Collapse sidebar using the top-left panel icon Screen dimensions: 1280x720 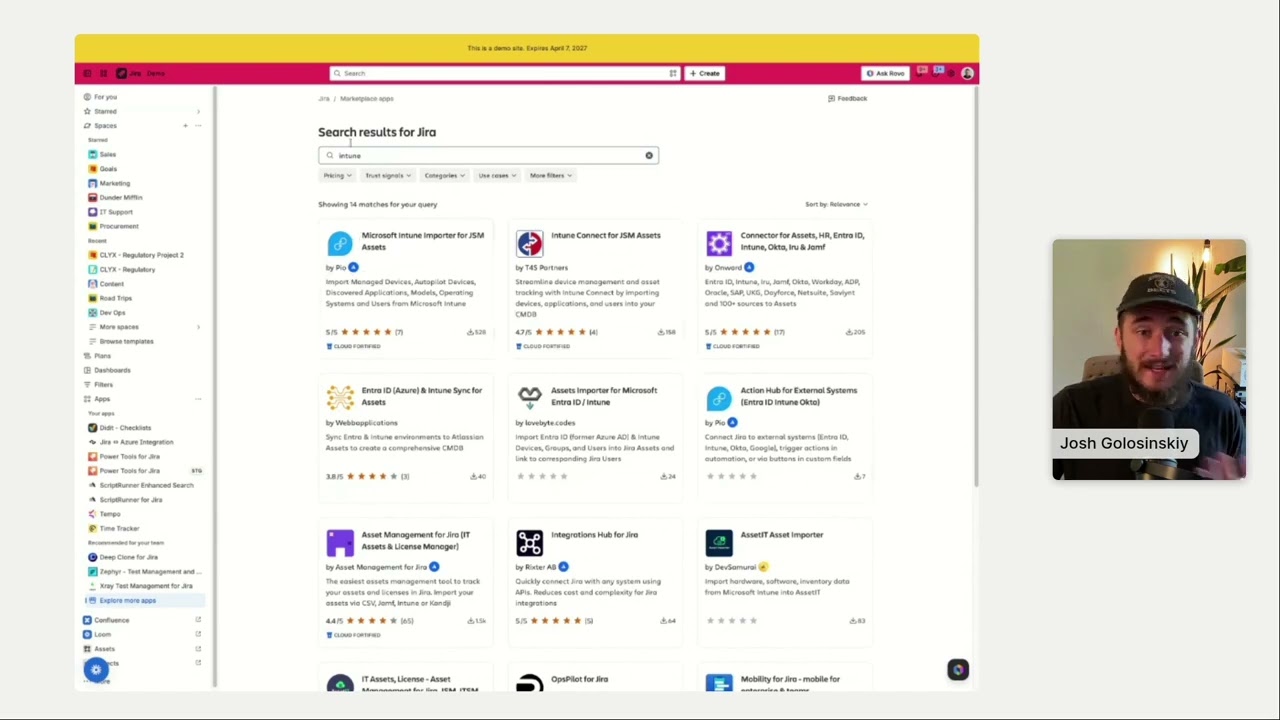click(x=87, y=73)
